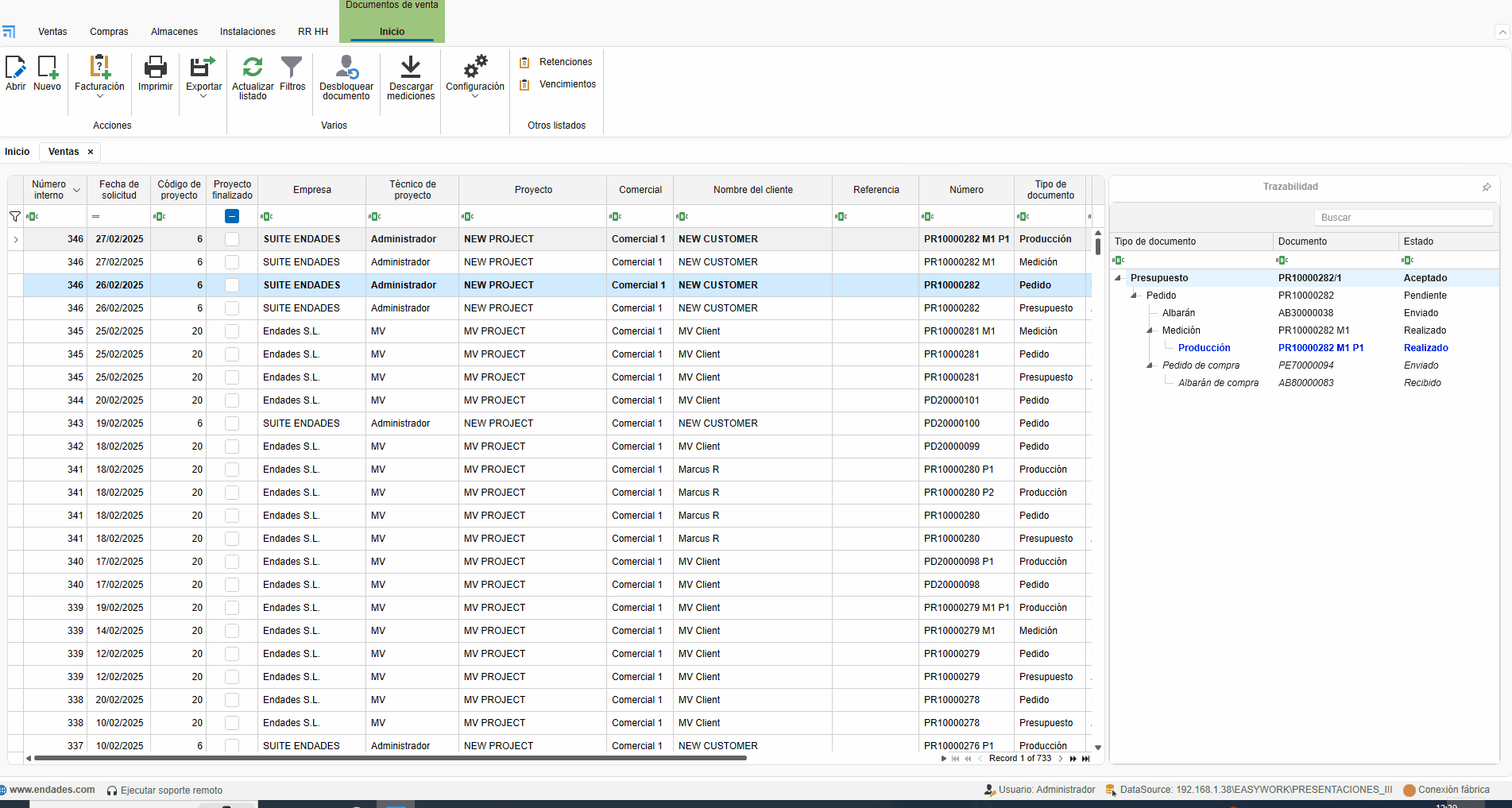Click Desbloquear documento icon
This screenshot has width=1512, height=808.
click(x=346, y=67)
